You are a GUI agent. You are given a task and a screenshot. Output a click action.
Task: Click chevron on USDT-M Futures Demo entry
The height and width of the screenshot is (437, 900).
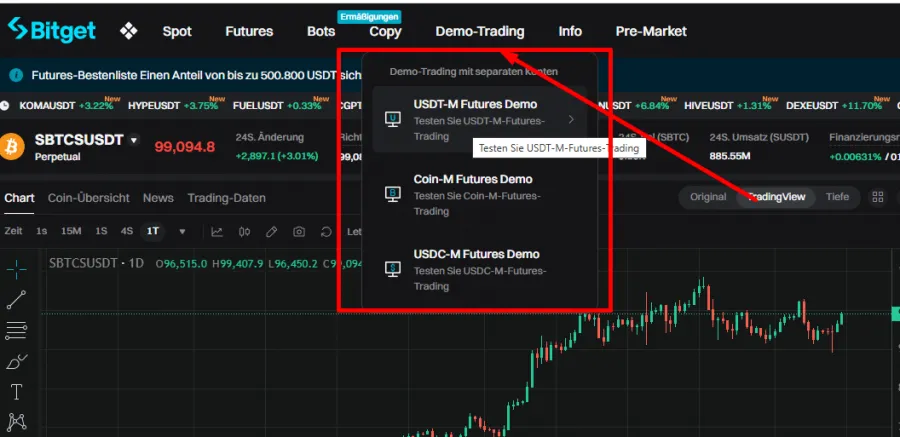pyautogui.click(x=571, y=119)
